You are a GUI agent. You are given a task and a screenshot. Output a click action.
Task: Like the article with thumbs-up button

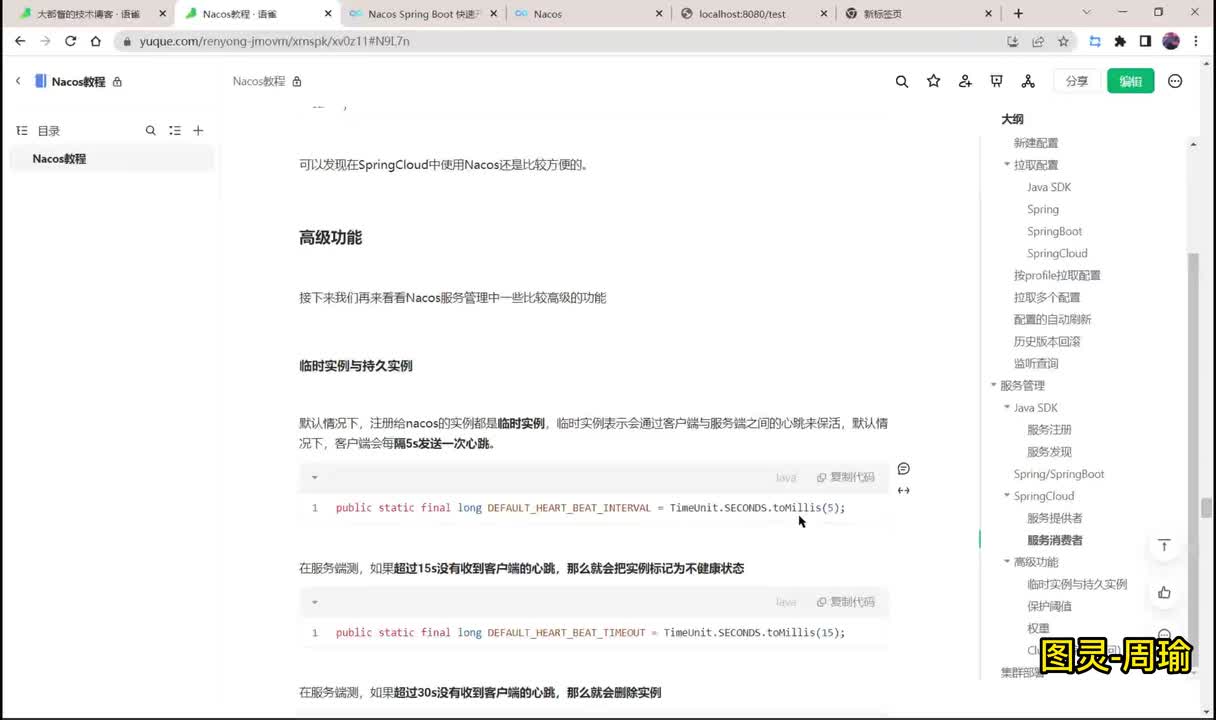pyautogui.click(x=1164, y=592)
